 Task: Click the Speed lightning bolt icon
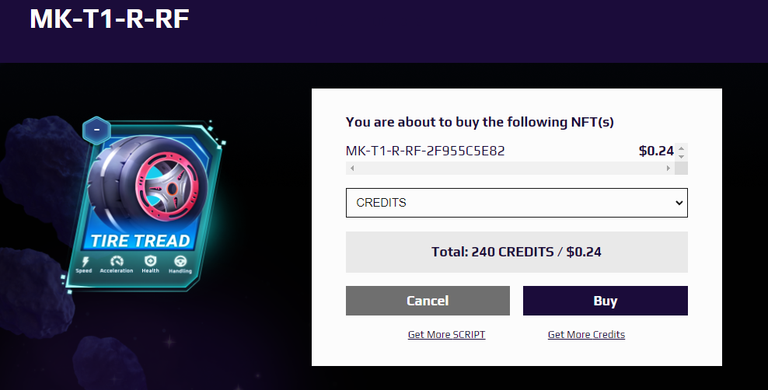85,261
